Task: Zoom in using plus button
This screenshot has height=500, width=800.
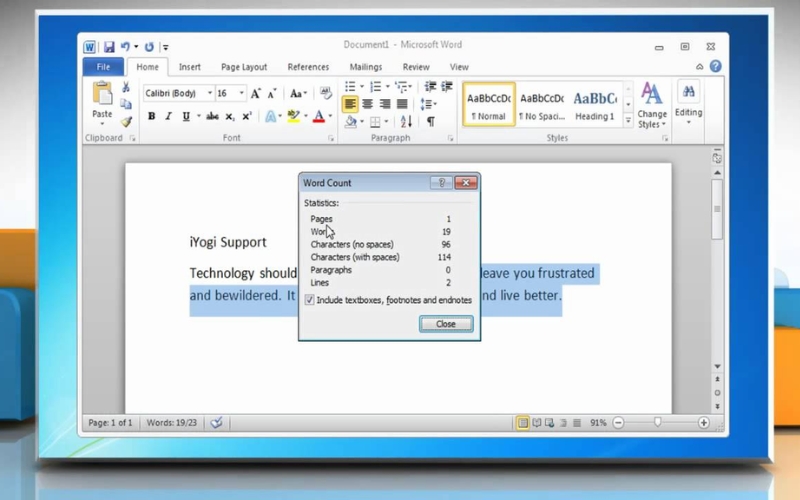Action: [x=704, y=422]
